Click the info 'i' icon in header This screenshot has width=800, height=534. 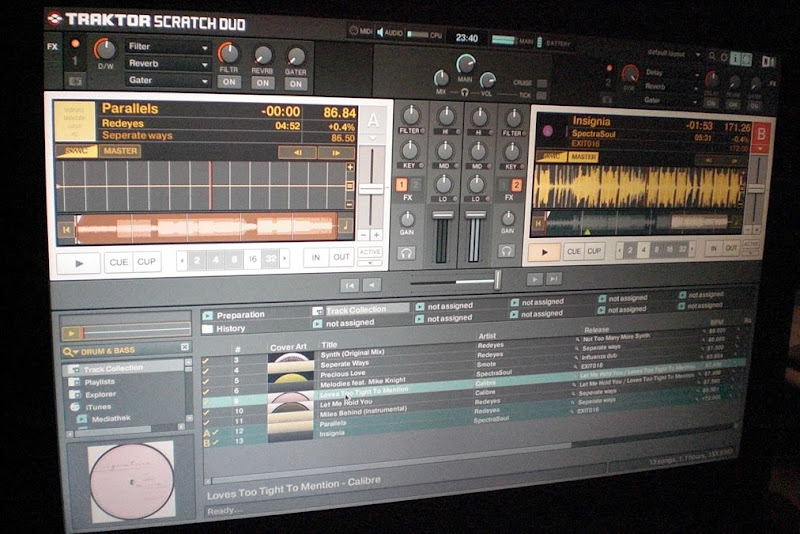735,58
